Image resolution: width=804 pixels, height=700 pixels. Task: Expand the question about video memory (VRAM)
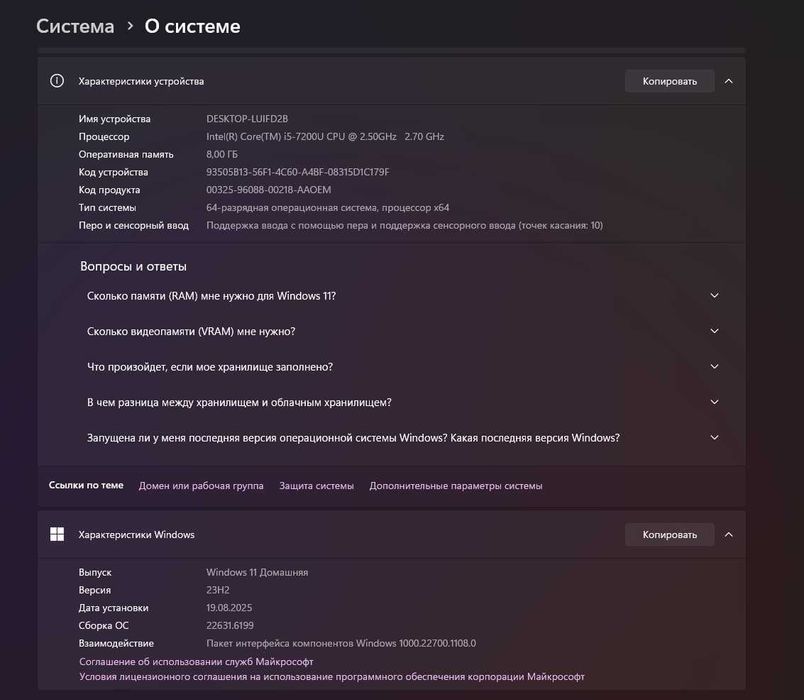coord(714,331)
